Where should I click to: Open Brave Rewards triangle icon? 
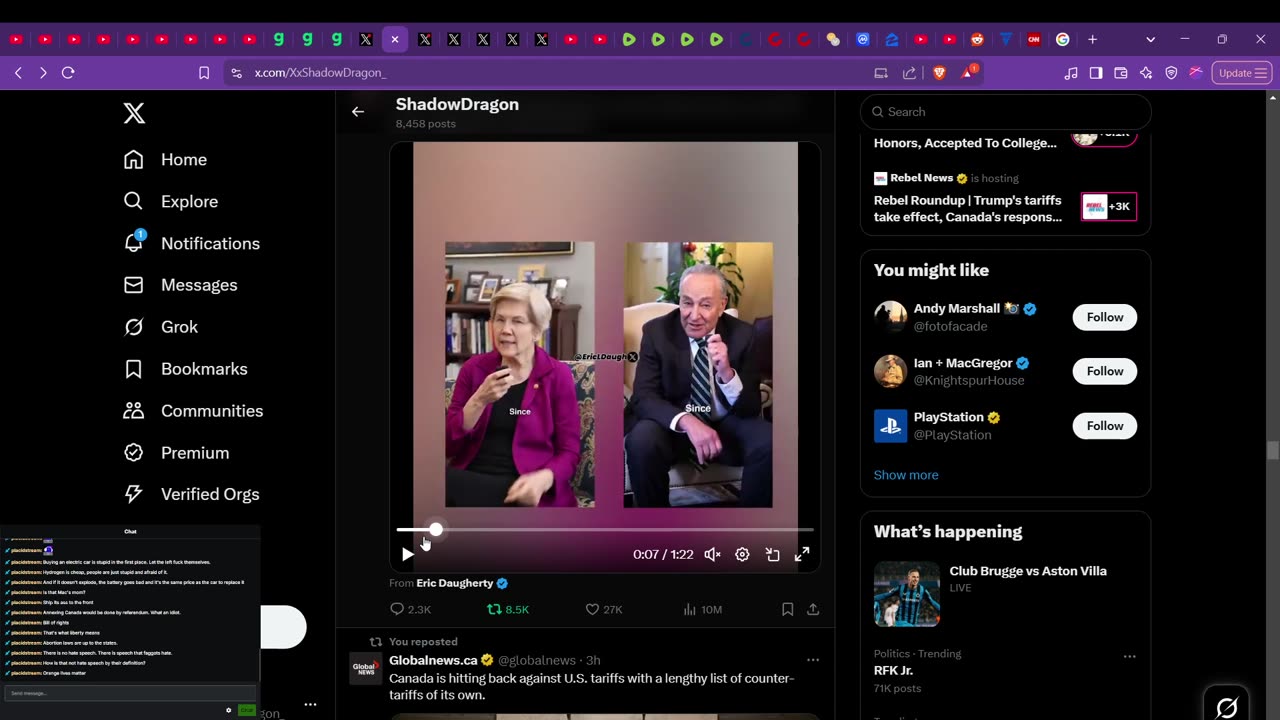click(968, 73)
